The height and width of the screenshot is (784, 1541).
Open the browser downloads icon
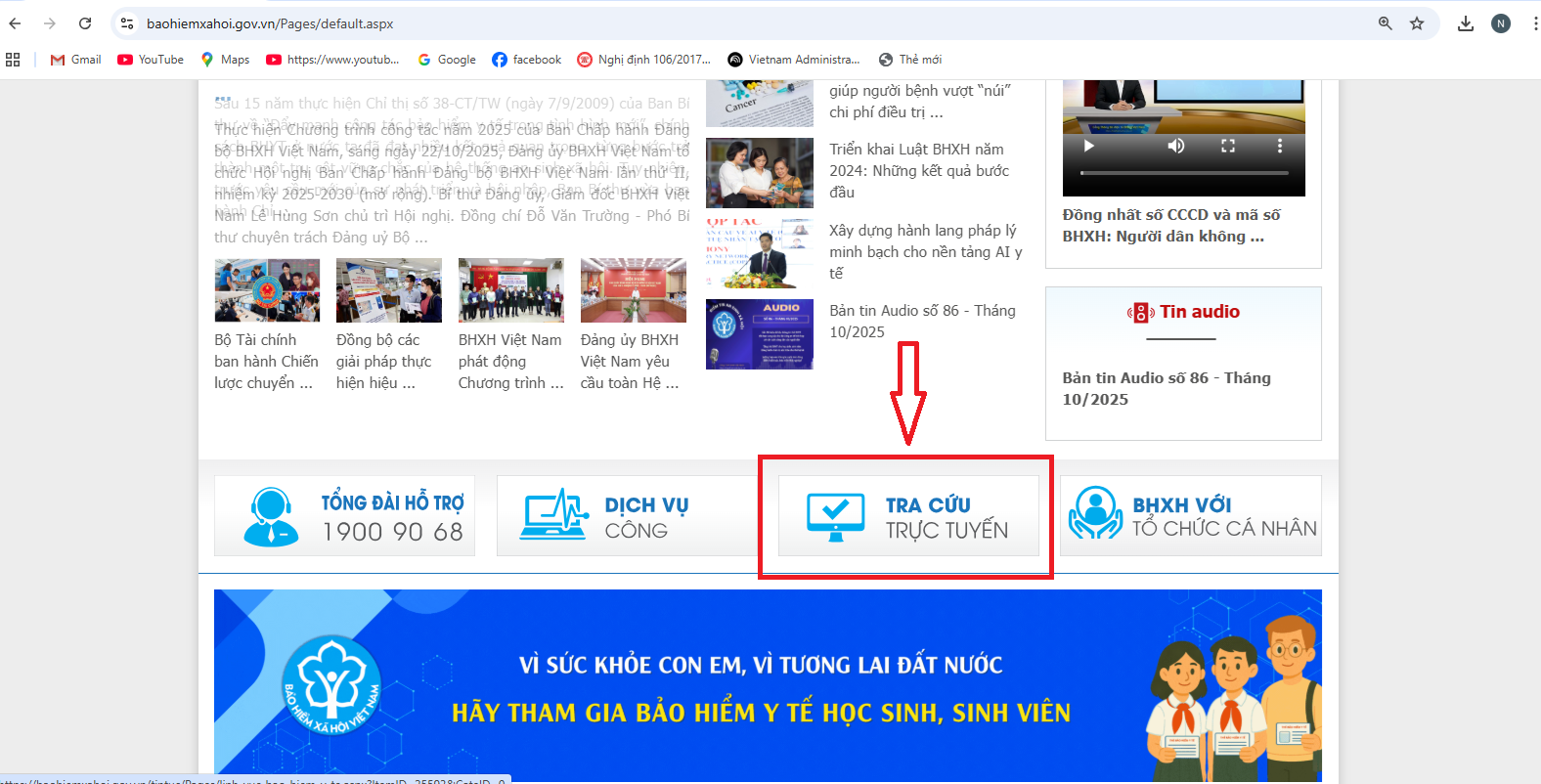[x=1465, y=23]
